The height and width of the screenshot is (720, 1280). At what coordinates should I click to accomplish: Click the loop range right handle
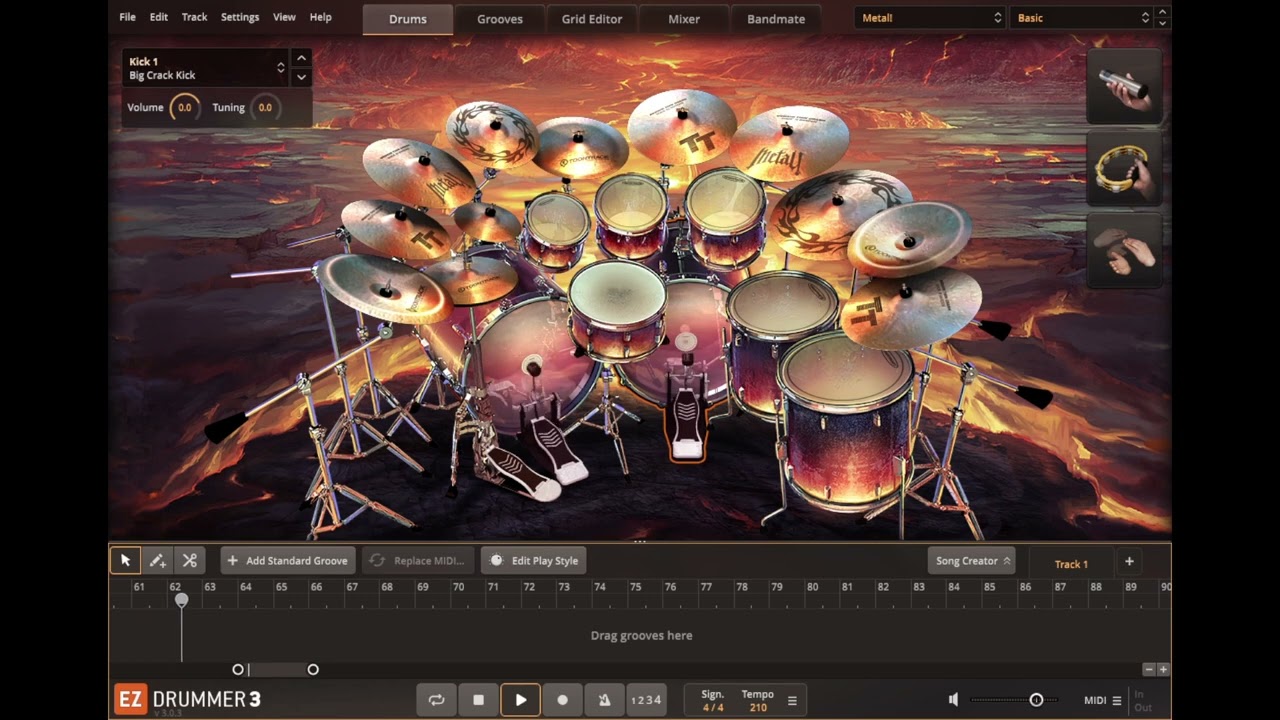pyautogui.click(x=313, y=670)
